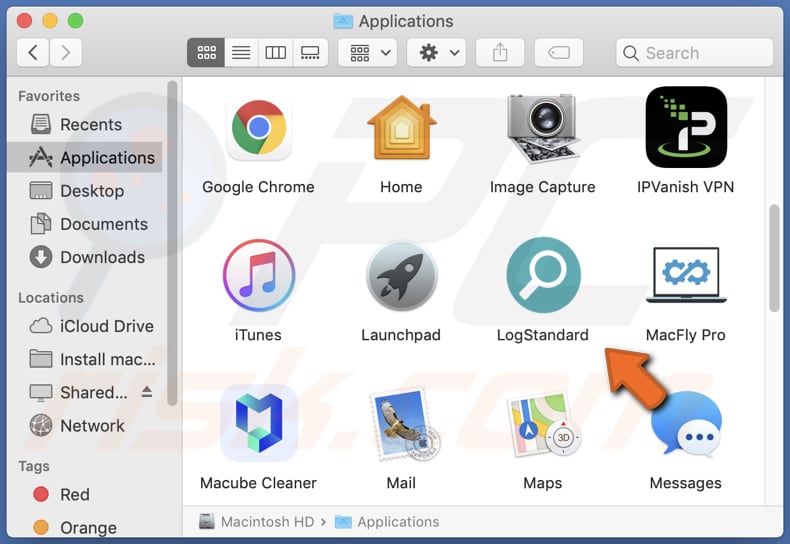This screenshot has width=790, height=544.
Task: Click the Search field
Action: click(x=694, y=52)
